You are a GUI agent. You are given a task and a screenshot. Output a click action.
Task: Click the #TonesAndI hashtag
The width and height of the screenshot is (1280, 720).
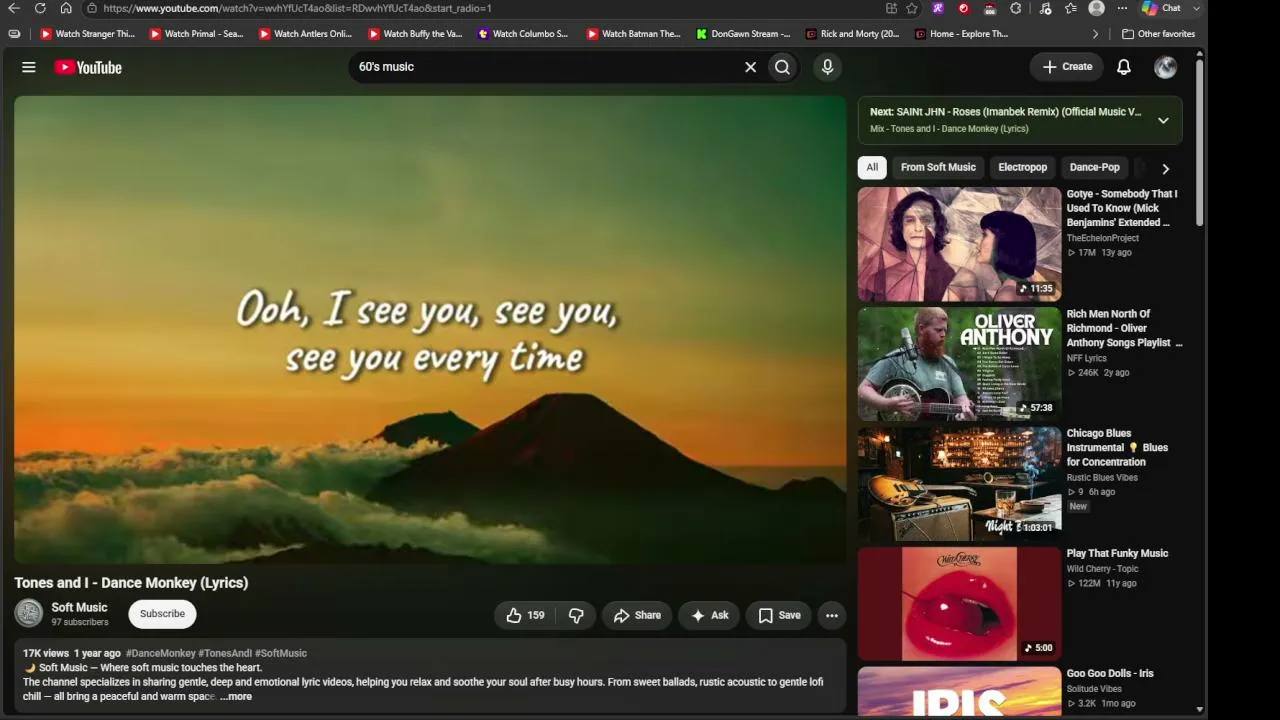[x=225, y=653]
